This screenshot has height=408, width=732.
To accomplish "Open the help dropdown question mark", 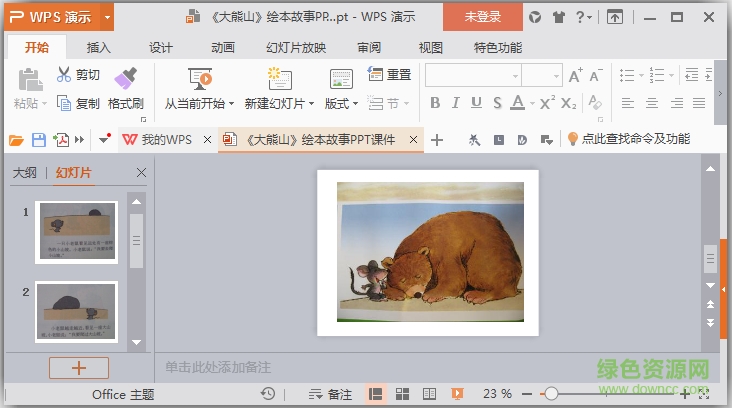I will pos(583,17).
